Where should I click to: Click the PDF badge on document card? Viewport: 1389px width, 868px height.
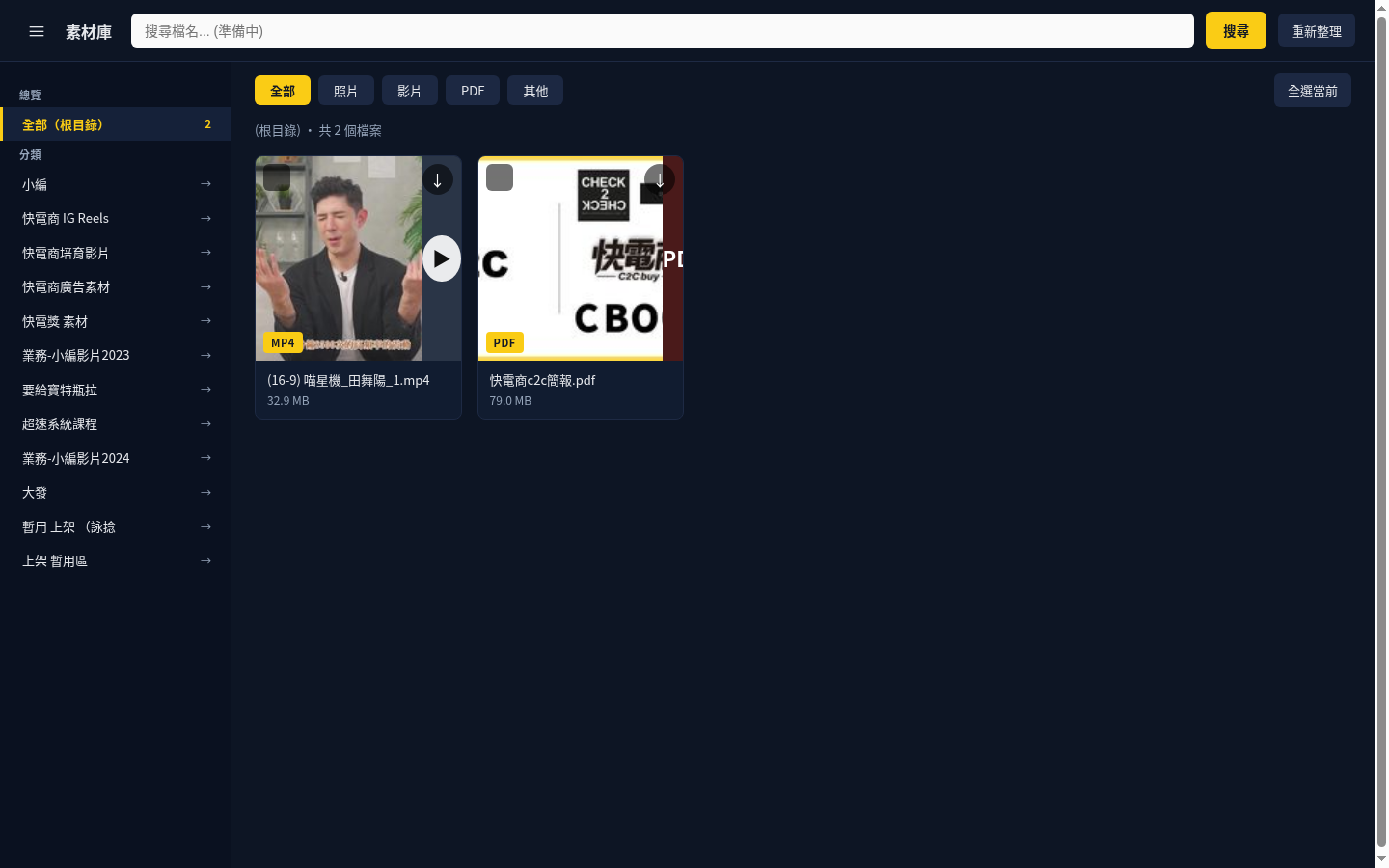pos(504,342)
